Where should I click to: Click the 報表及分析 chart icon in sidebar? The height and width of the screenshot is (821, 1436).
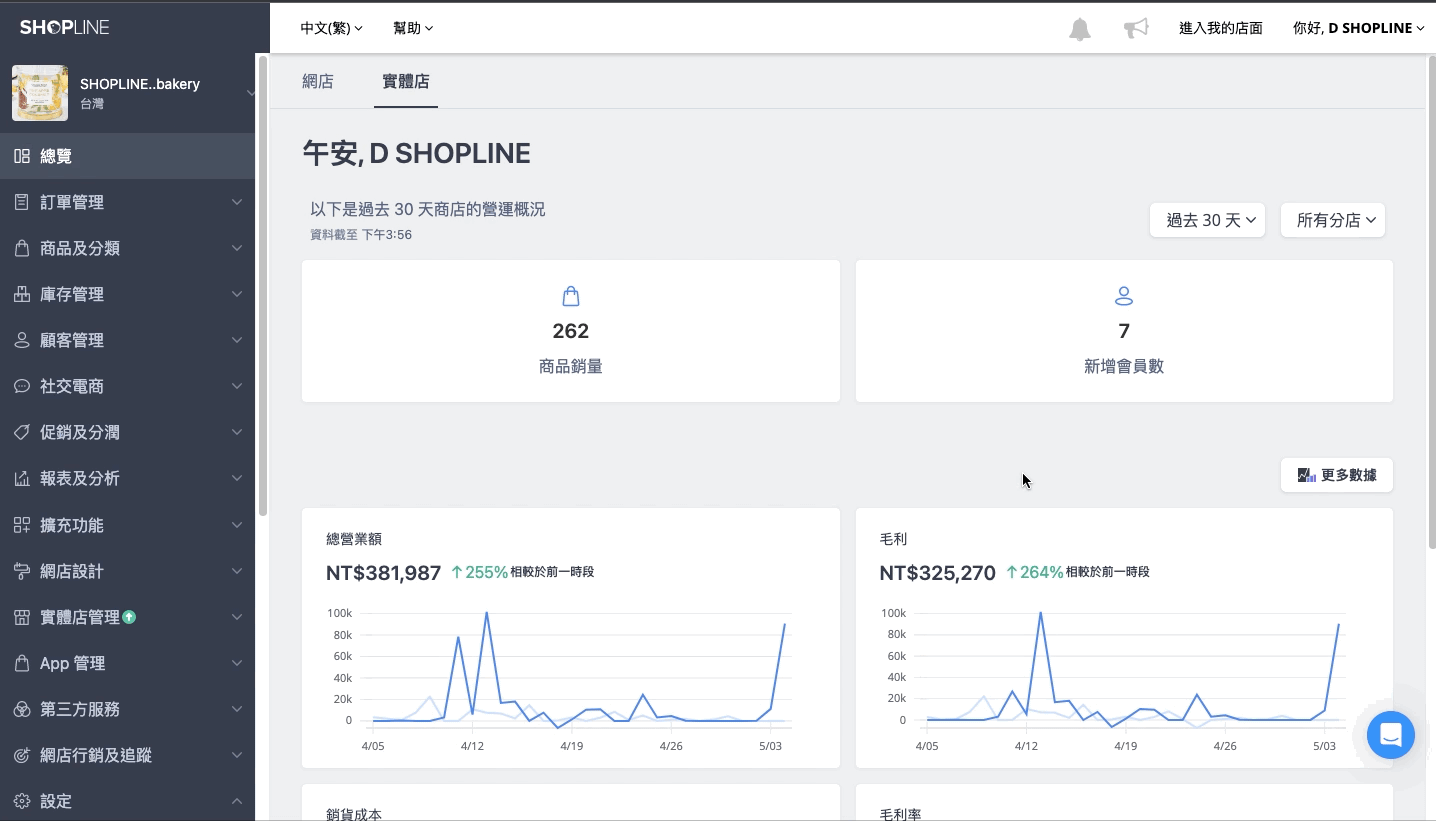(22, 479)
